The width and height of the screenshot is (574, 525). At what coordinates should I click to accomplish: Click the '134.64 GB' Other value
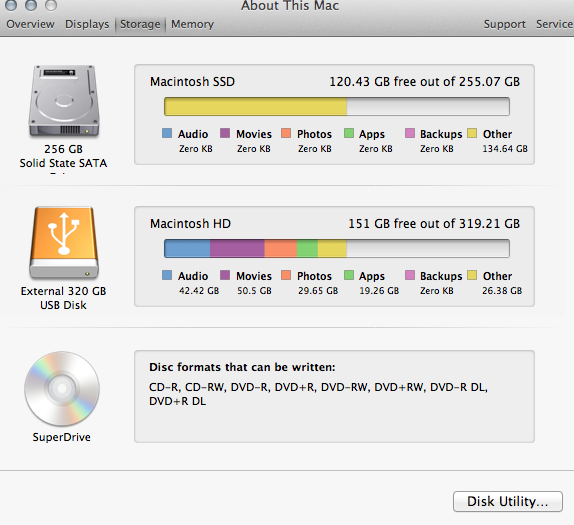[505, 149]
